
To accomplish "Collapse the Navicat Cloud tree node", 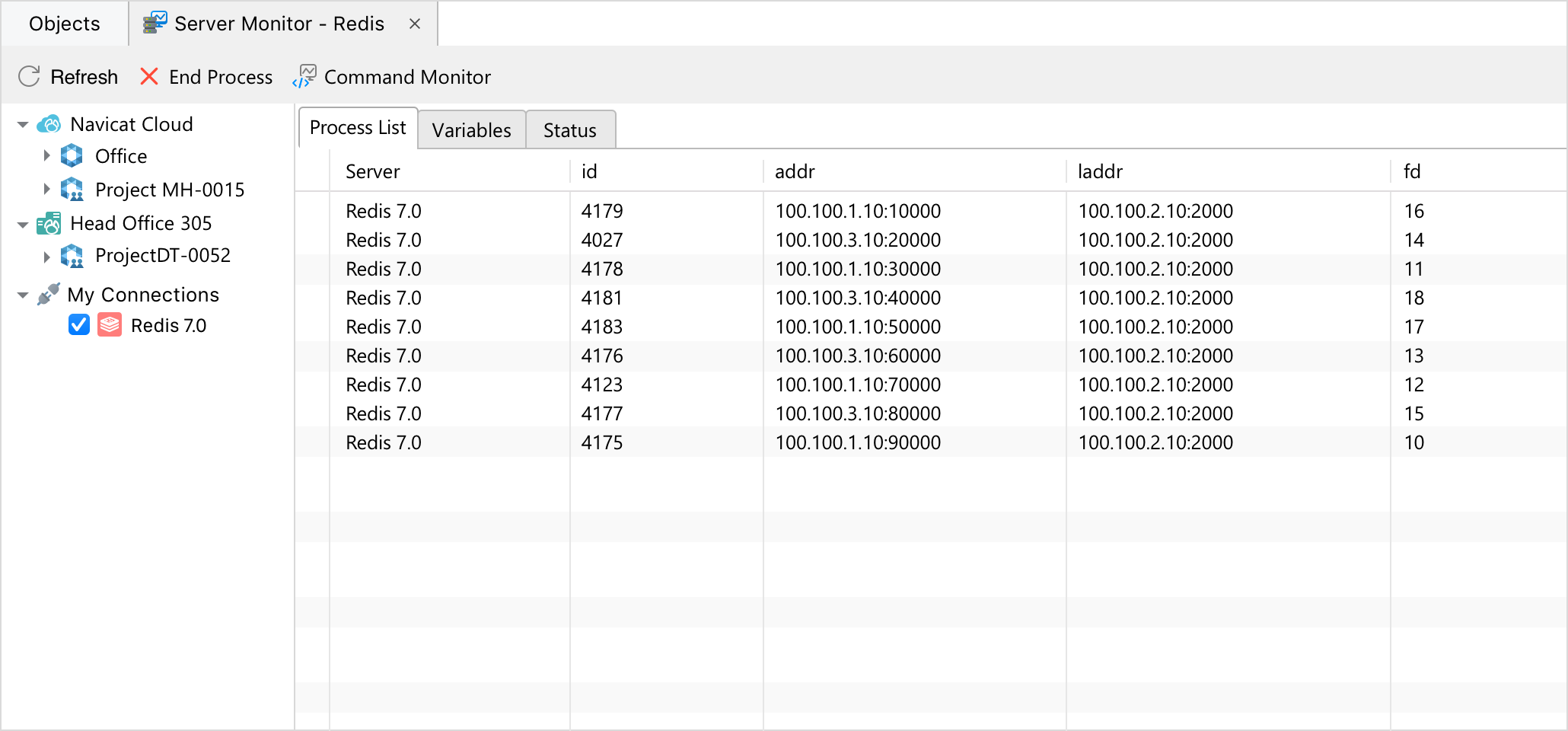I will click(23, 124).
